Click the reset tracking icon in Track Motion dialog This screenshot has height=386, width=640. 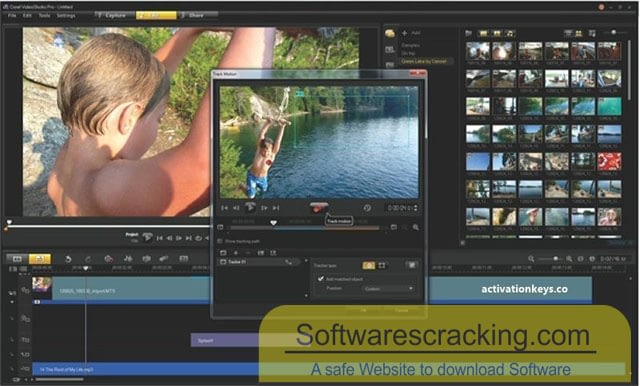(x=367, y=208)
